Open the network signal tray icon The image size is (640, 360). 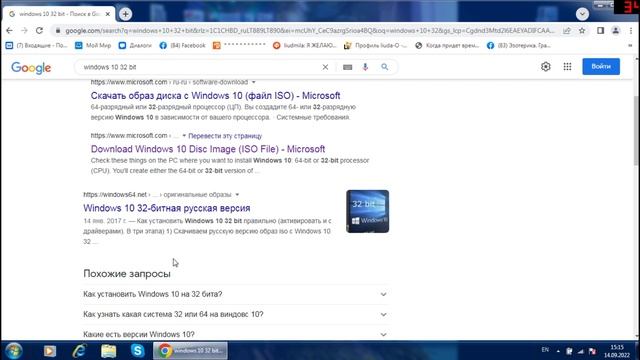pos(581,351)
